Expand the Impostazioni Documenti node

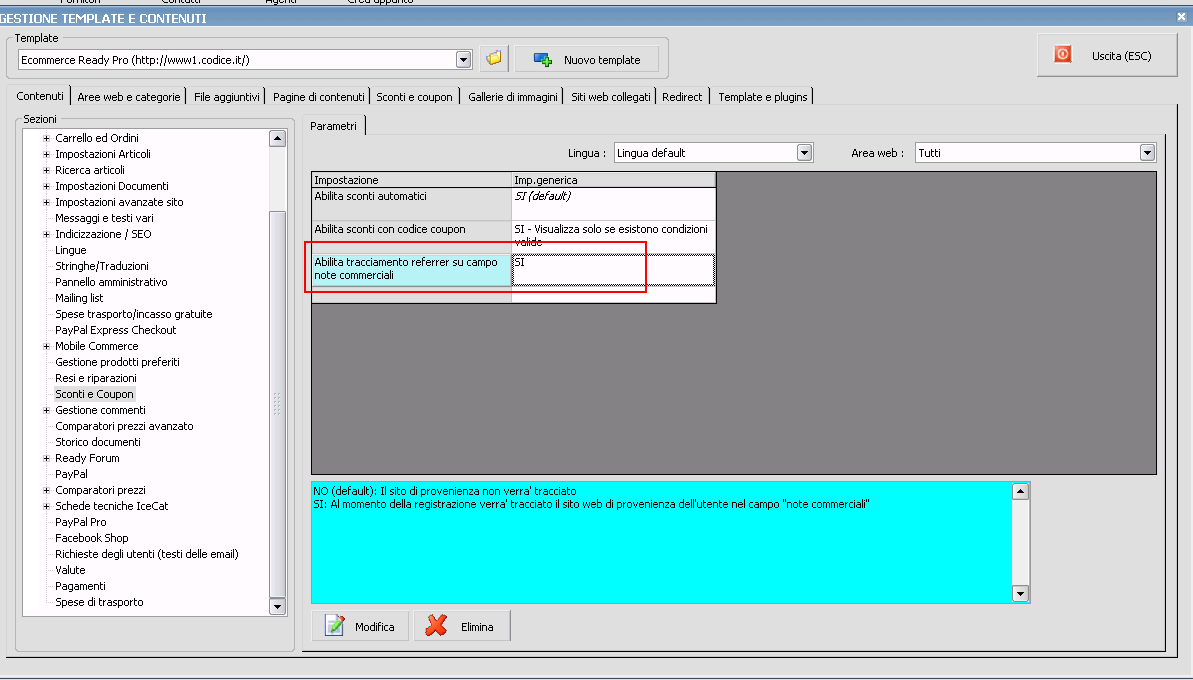pos(46,186)
